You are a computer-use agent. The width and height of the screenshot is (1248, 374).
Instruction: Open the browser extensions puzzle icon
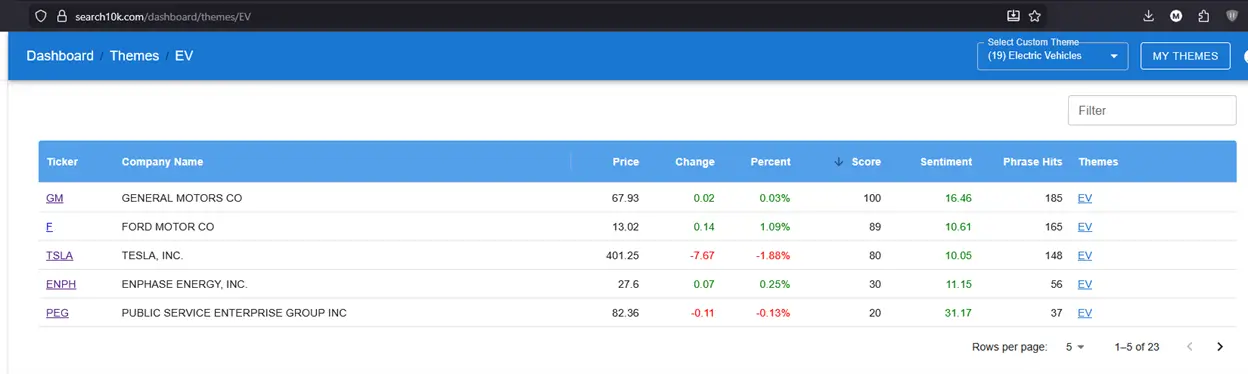(x=1204, y=16)
